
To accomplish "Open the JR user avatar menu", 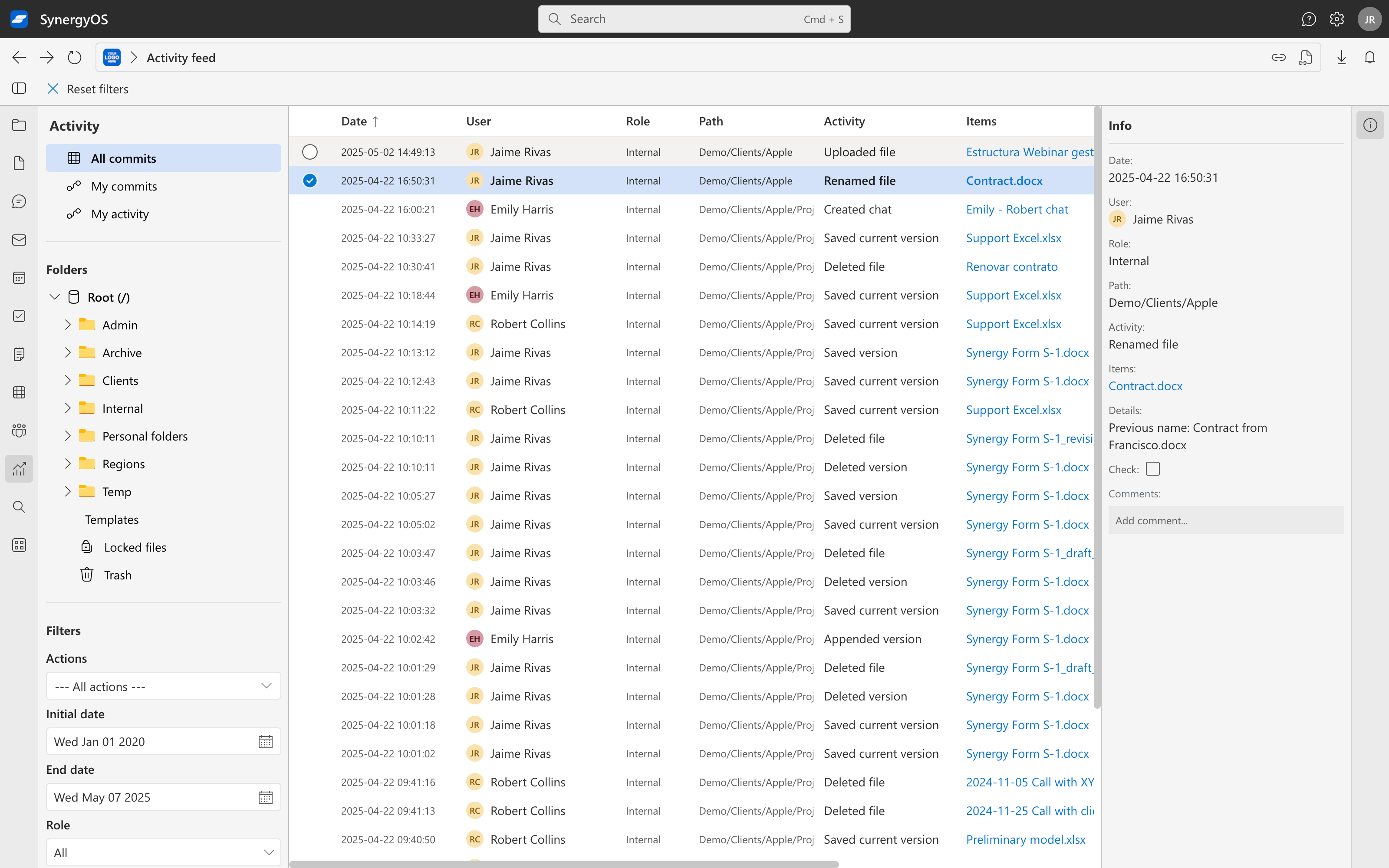I will pyautogui.click(x=1369, y=19).
